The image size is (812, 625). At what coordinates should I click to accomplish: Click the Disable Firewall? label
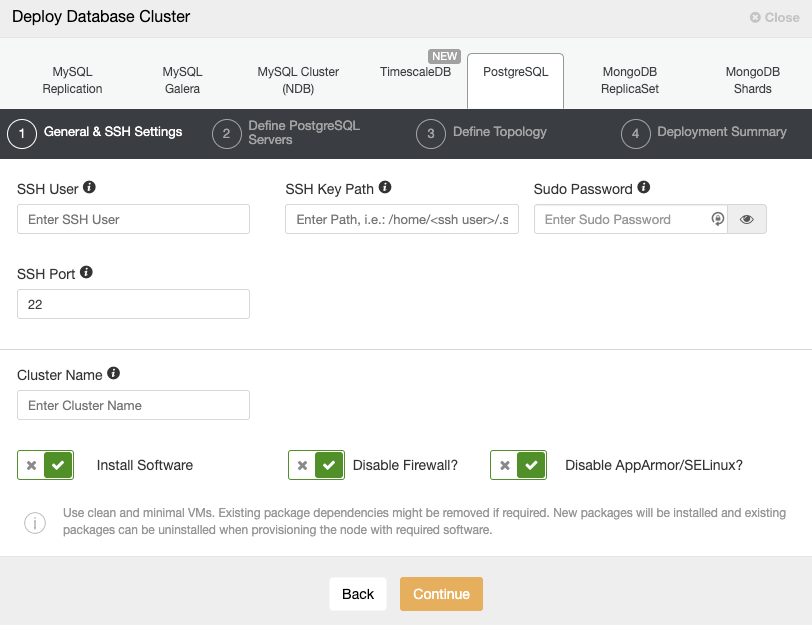click(x=405, y=465)
